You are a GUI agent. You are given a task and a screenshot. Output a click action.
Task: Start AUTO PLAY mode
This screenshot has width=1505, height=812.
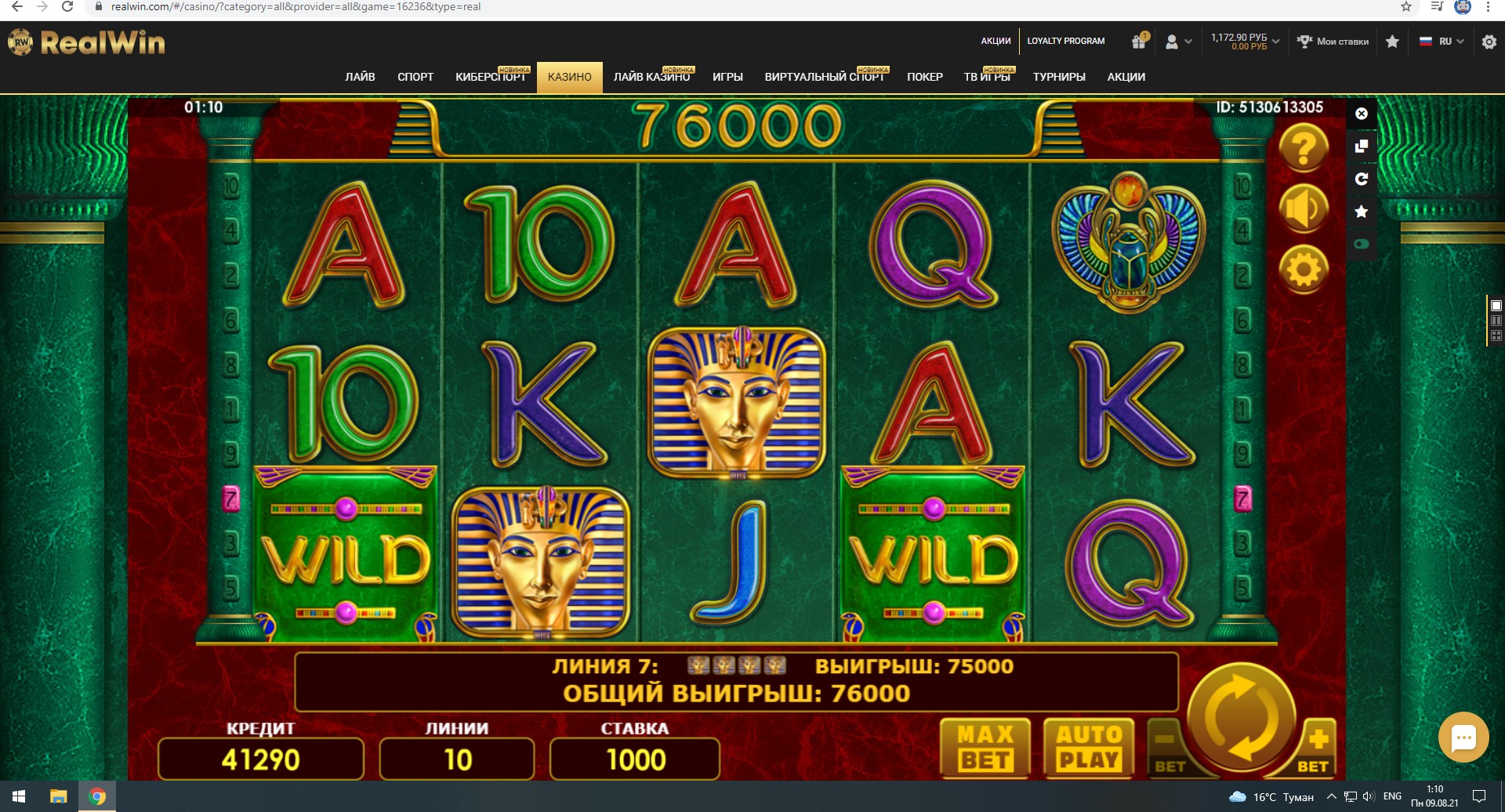(1089, 748)
